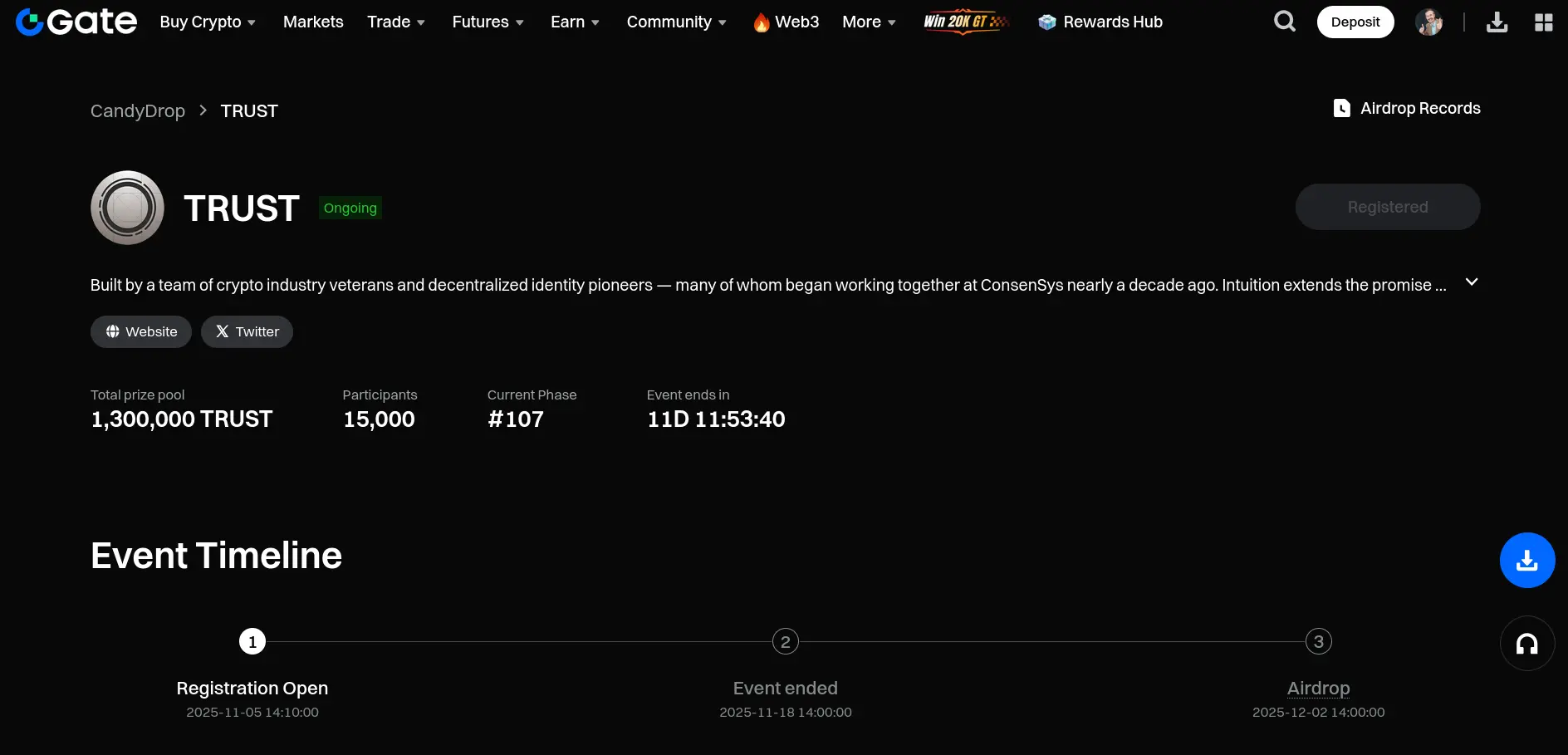1568x755 pixels.
Task: Click the 1,300,000 TRUST prize pool value
Action: click(x=182, y=419)
